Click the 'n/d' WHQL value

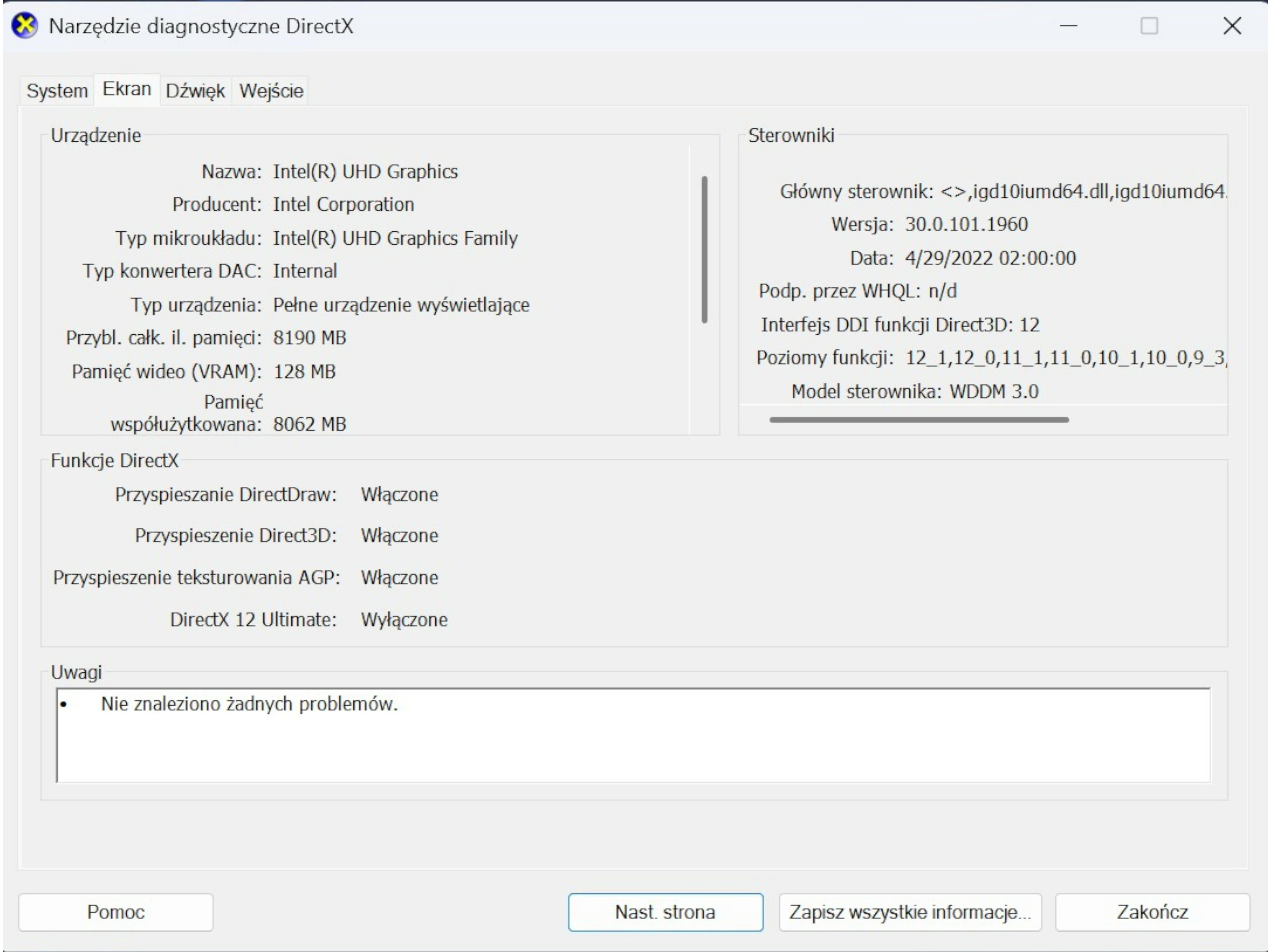(x=943, y=291)
